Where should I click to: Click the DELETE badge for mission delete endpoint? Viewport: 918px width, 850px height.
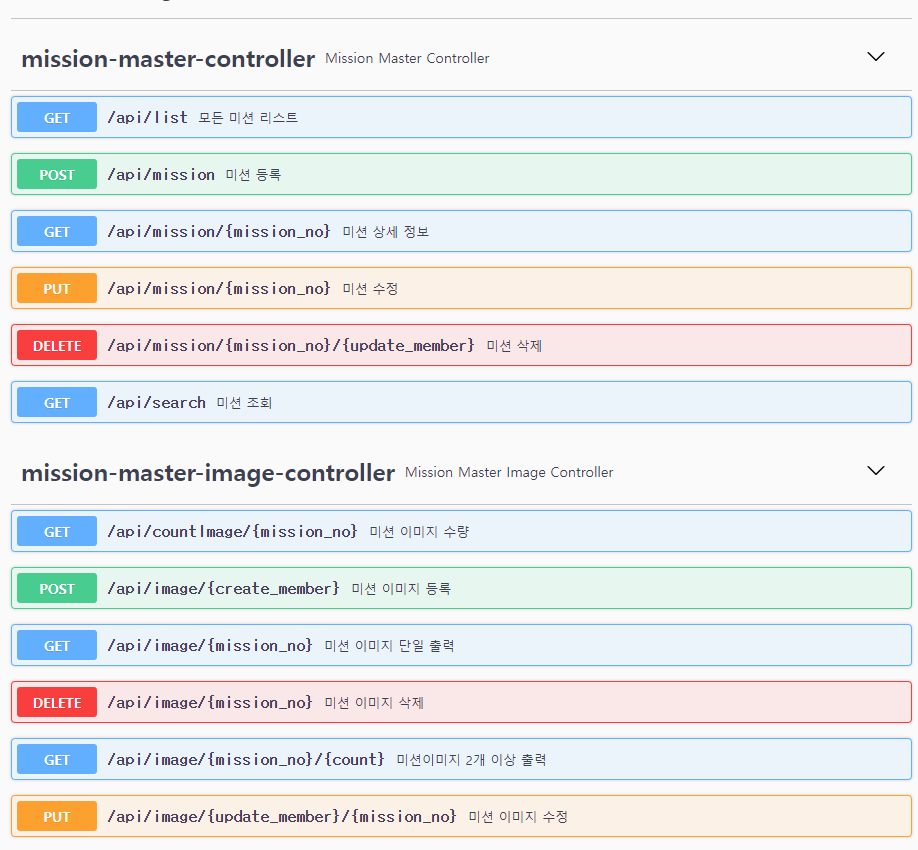[x=56, y=345]
